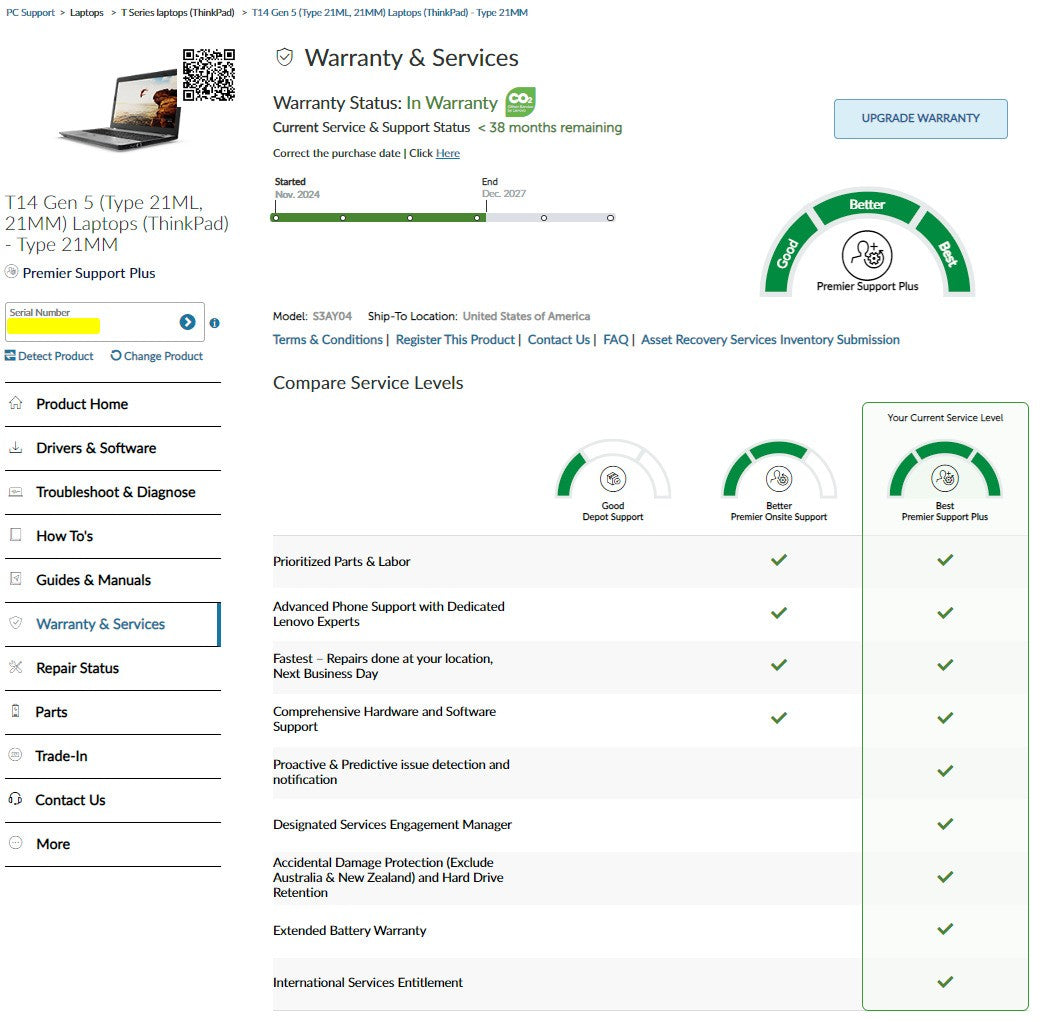Open Asset Recovery Services Inventory Submission link
Image resolution: width=1042 pixels, height=1022 pixels.
770,340
